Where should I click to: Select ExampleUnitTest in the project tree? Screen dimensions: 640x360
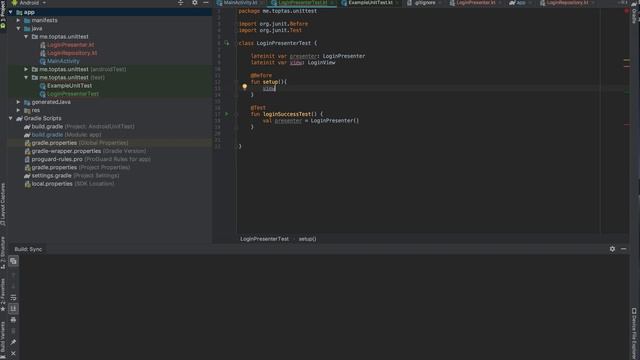point(69,86)
